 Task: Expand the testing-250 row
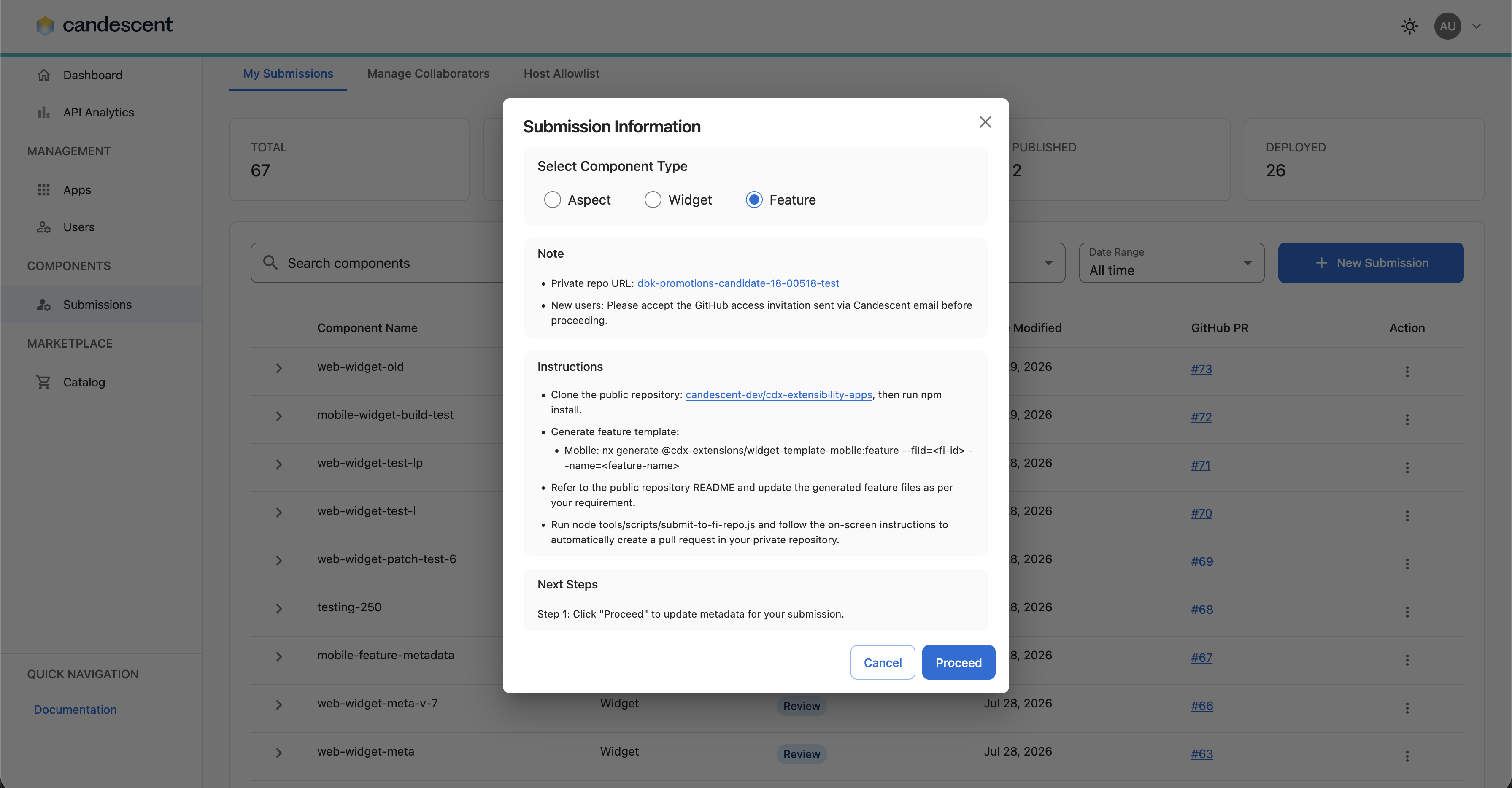pyautogui.click(x=279, y=608)
